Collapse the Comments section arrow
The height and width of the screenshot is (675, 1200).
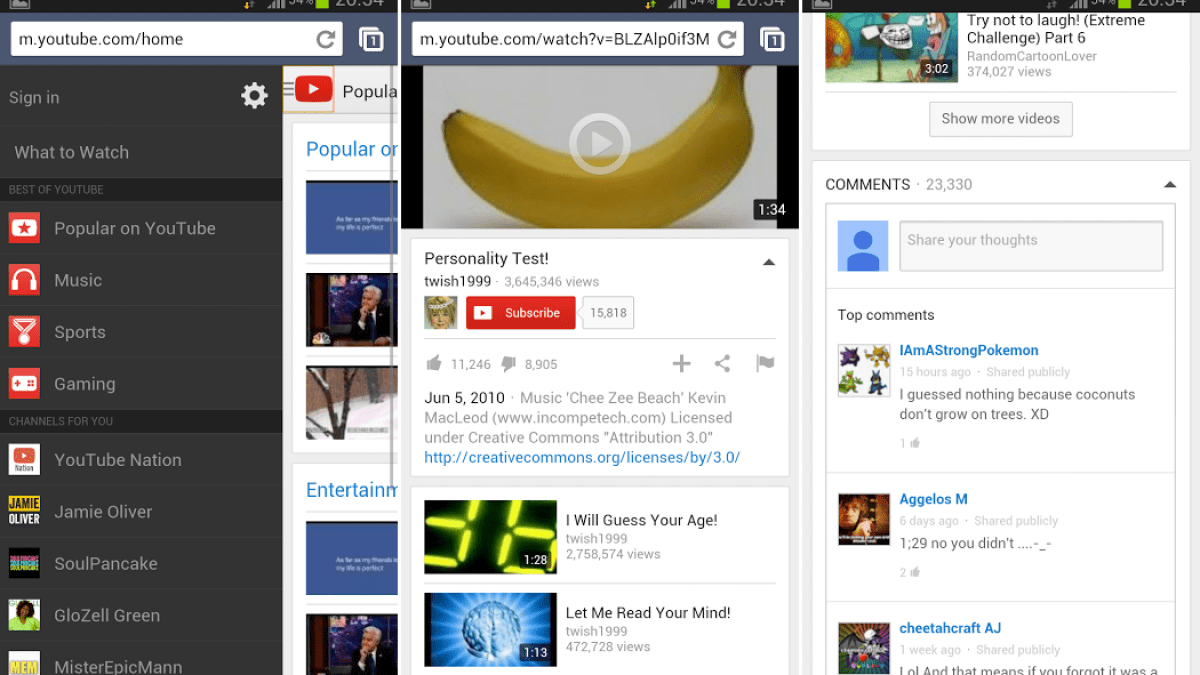1169,185
